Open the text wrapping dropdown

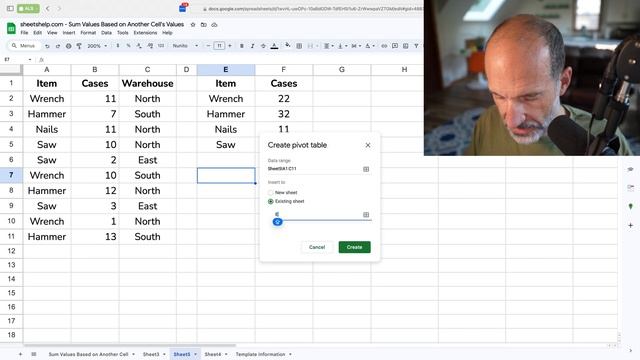(x=356, y=46)
